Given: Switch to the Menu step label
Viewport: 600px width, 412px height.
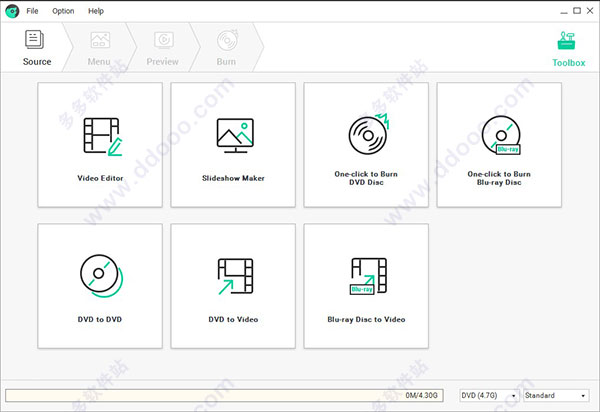Looking at the screenshot, I should pyautogui.click(x=99, y=62).
